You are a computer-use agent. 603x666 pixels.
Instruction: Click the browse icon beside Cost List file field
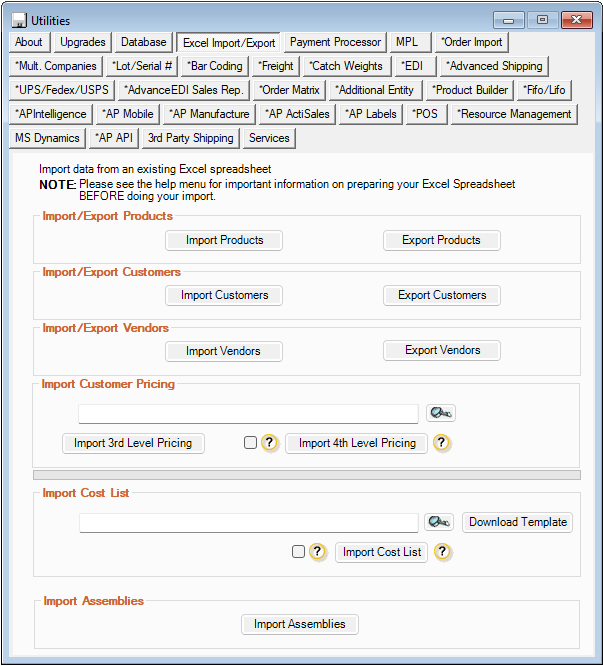[440, 522]
